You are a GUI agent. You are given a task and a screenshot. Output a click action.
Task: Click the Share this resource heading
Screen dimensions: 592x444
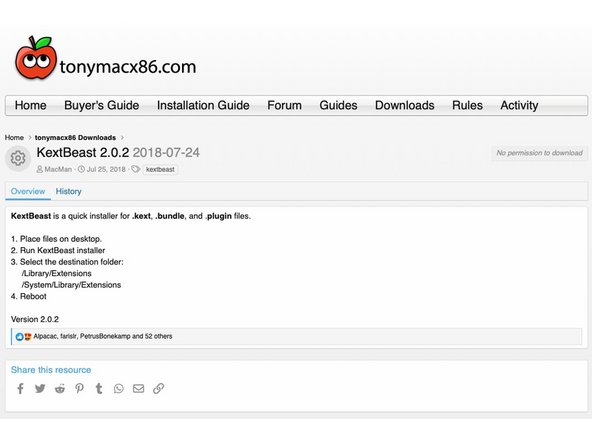point(51,370)
